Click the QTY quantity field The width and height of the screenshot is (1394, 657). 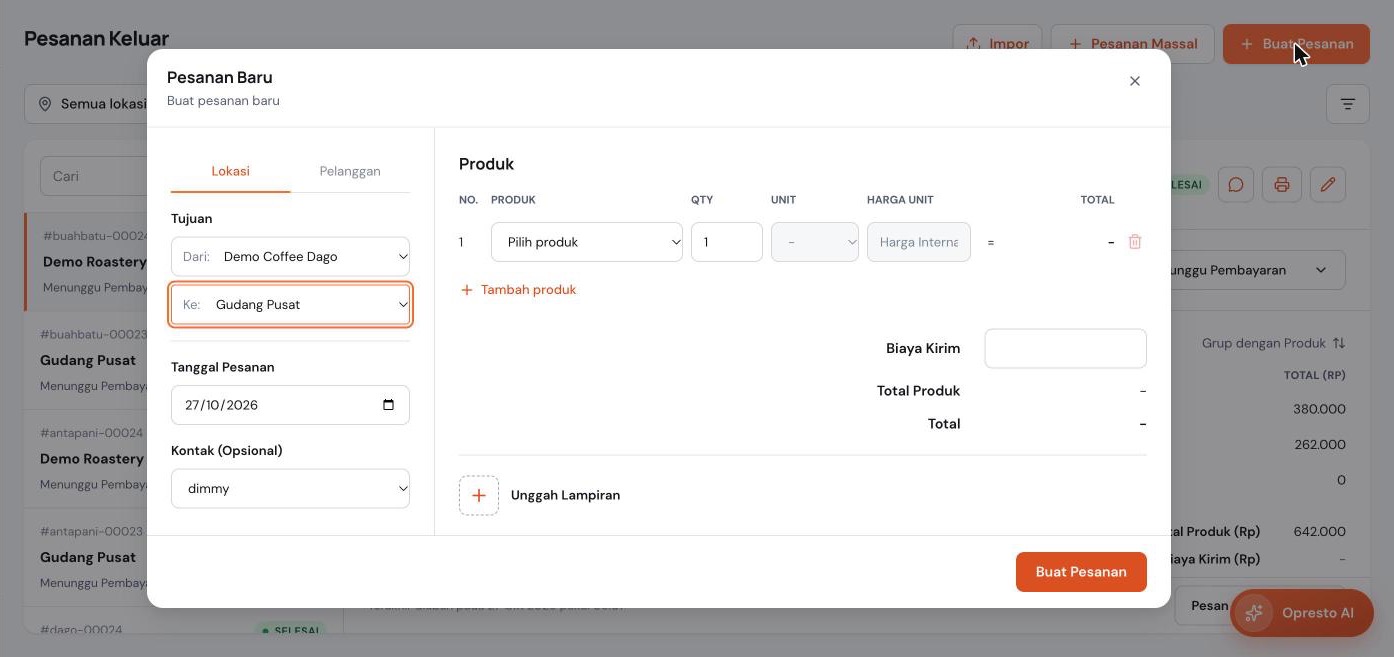727,242
